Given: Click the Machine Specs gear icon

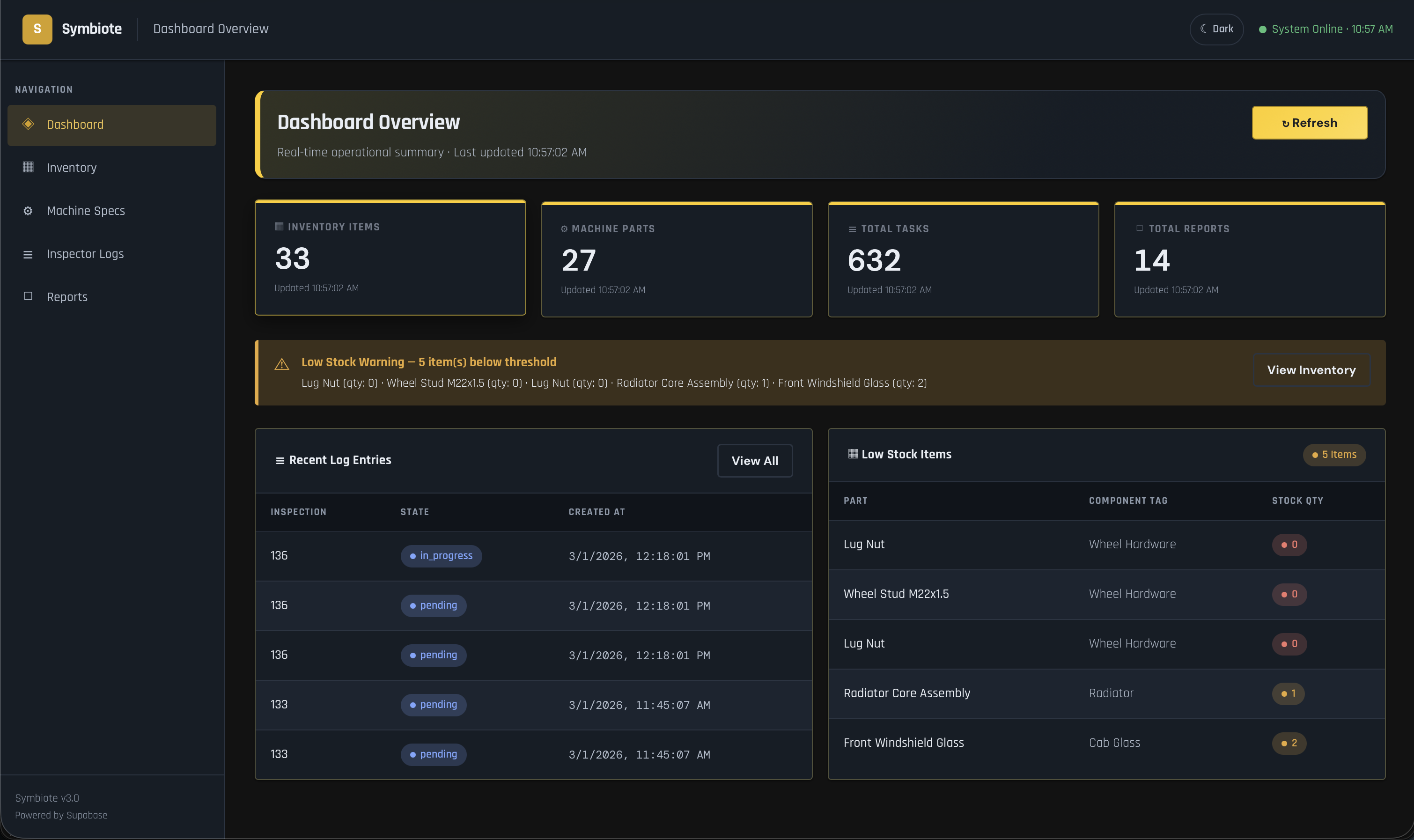Looking at the screenshot, I should [x=28, y=211].
